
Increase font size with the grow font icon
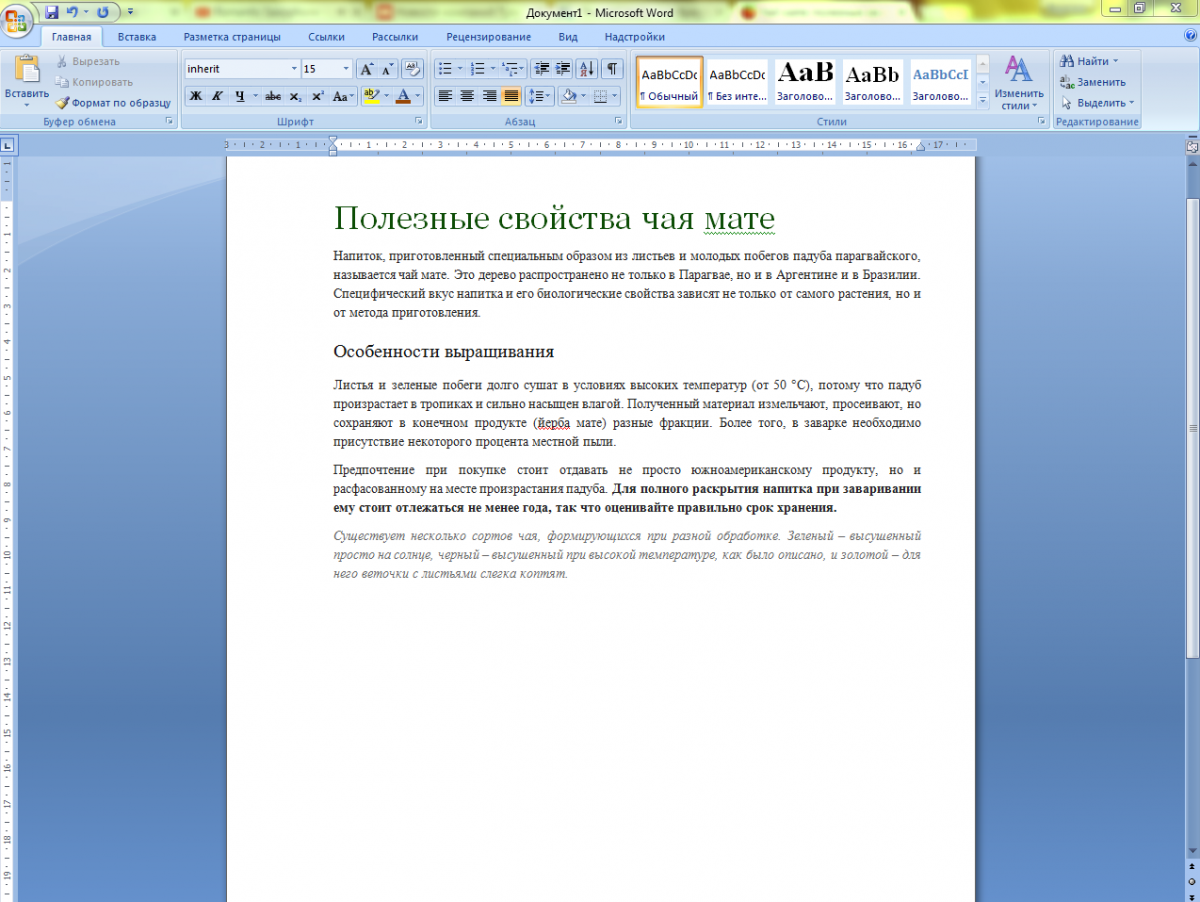tap(366, 69)
